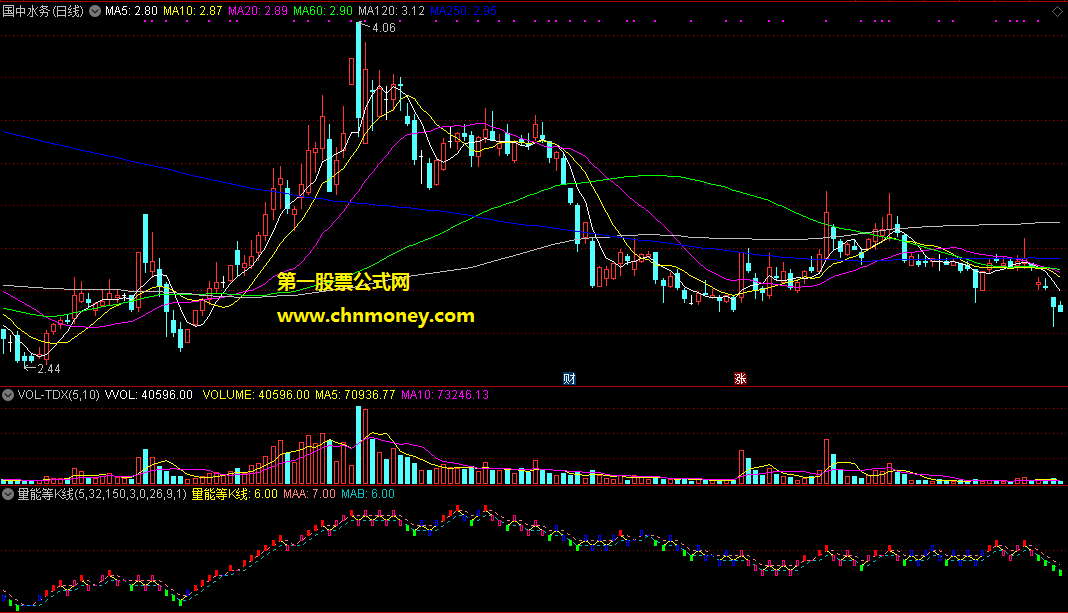Viewport: 1068px width, 613px height.
Task: Click the 财 financial marker on the timeline
Action: [569, 379]
